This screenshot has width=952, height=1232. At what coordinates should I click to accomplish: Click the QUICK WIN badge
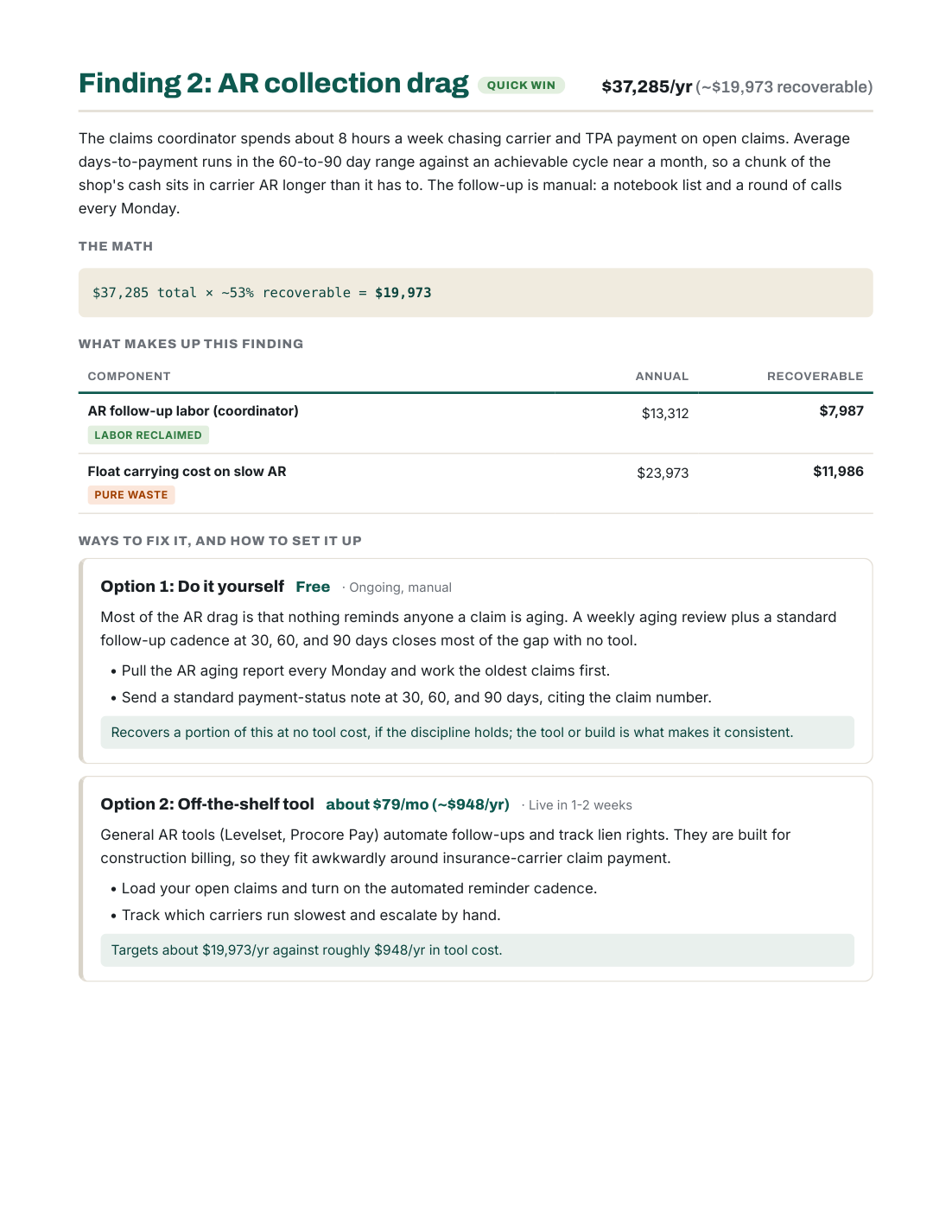(521, 85)
